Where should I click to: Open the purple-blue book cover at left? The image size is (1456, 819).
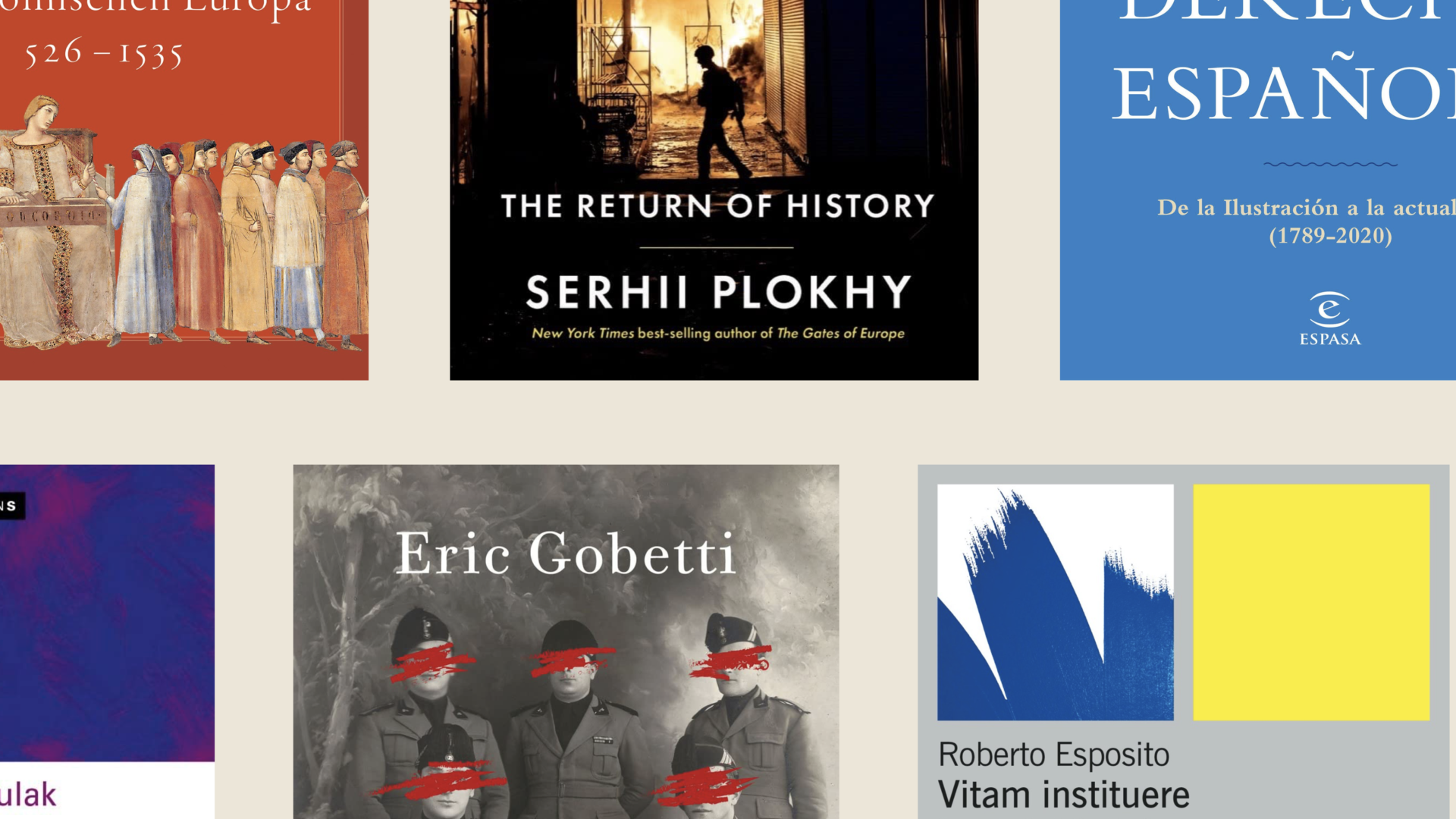click(107, 642)
